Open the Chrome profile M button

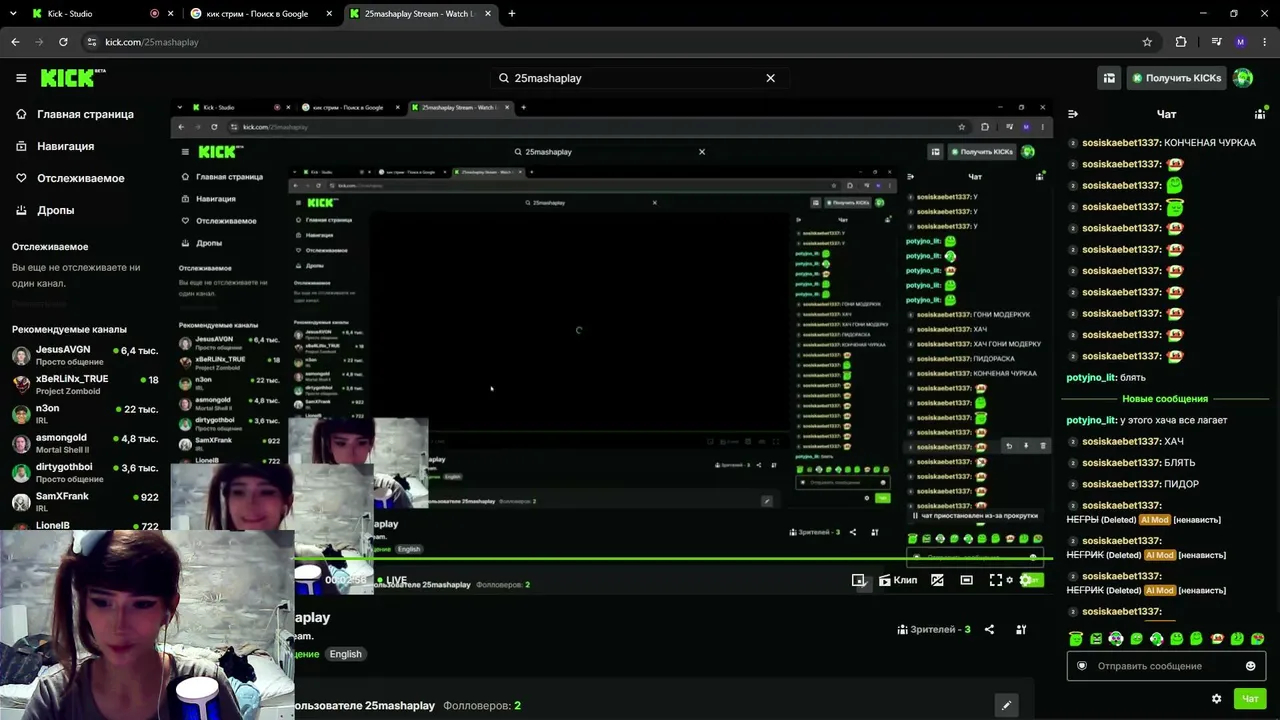tap(1241, 42)
